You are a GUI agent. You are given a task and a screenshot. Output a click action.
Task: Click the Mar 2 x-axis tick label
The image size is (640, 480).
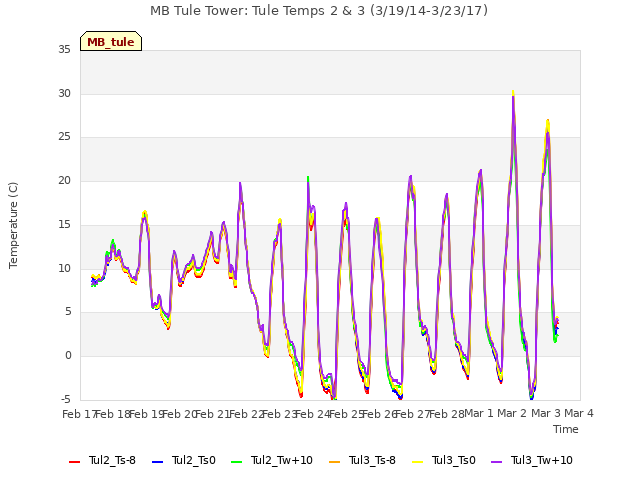512,414
